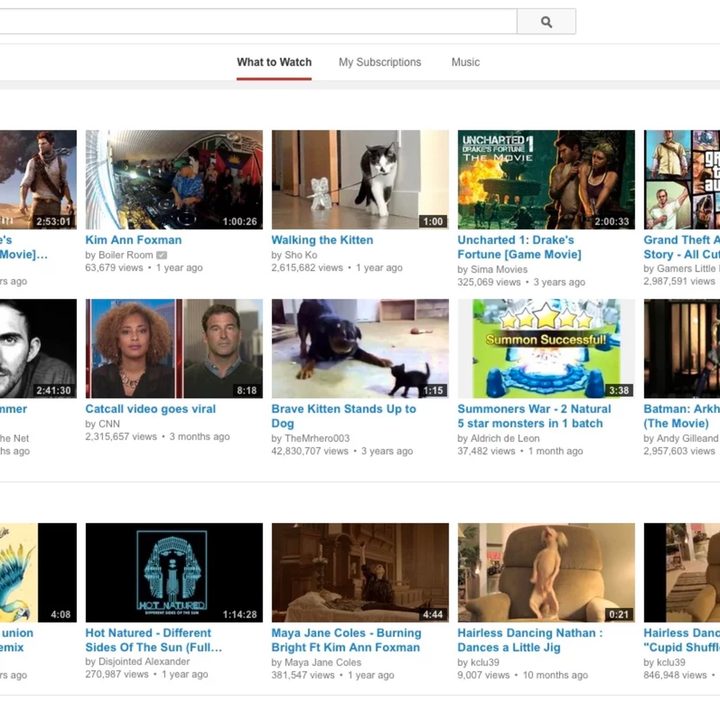Click the 1:14:28 duration badge
The image size is (720, 720).
pos(240,614)
